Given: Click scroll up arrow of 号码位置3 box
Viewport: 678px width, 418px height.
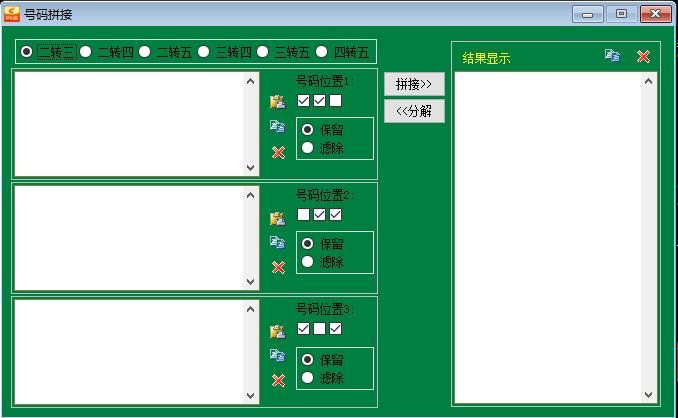Looking at the screenshot, I should (x=251, y=309).
